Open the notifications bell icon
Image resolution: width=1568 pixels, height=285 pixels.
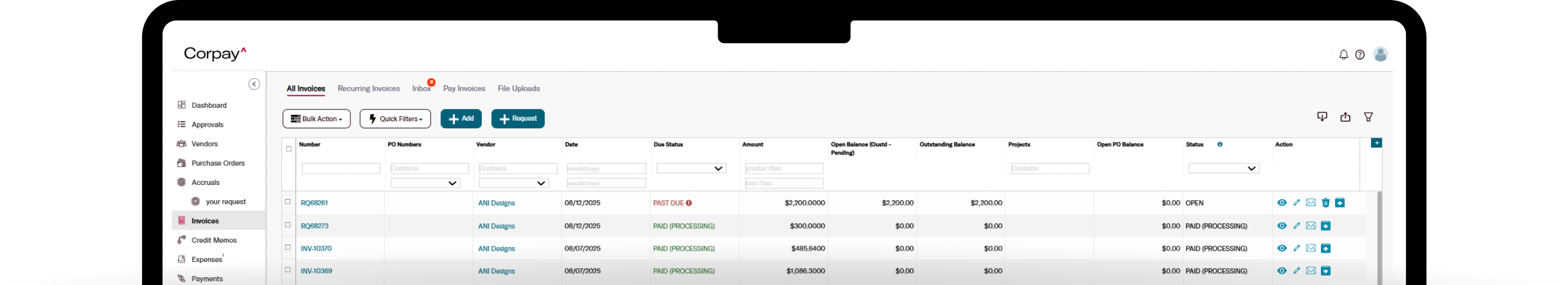tap(1343, 55)
